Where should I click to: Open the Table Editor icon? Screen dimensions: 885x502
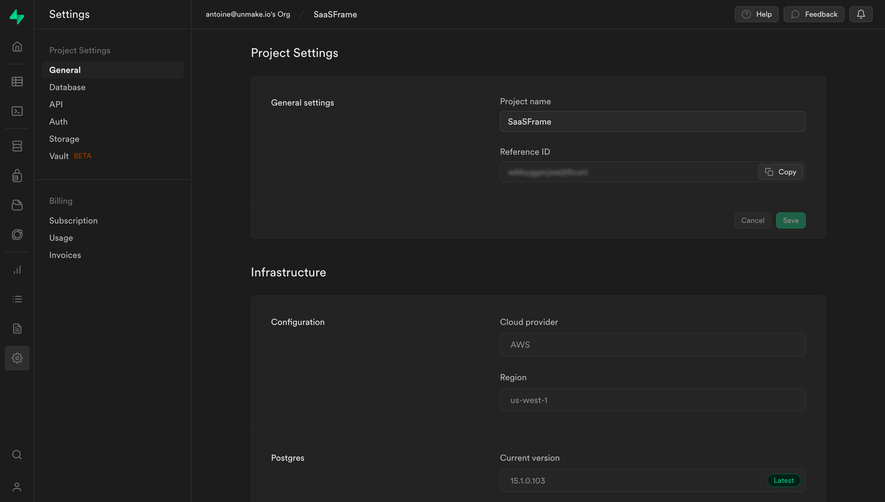[x=17, y=82]
